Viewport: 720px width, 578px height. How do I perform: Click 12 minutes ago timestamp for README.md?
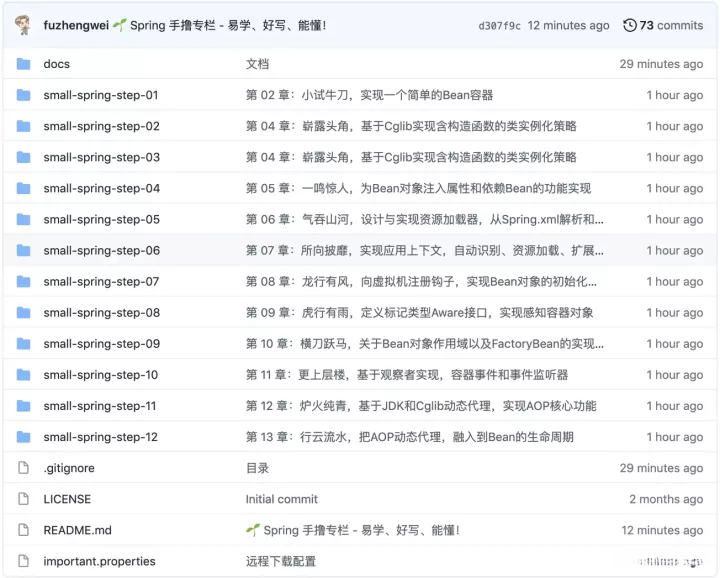(662, 530)
